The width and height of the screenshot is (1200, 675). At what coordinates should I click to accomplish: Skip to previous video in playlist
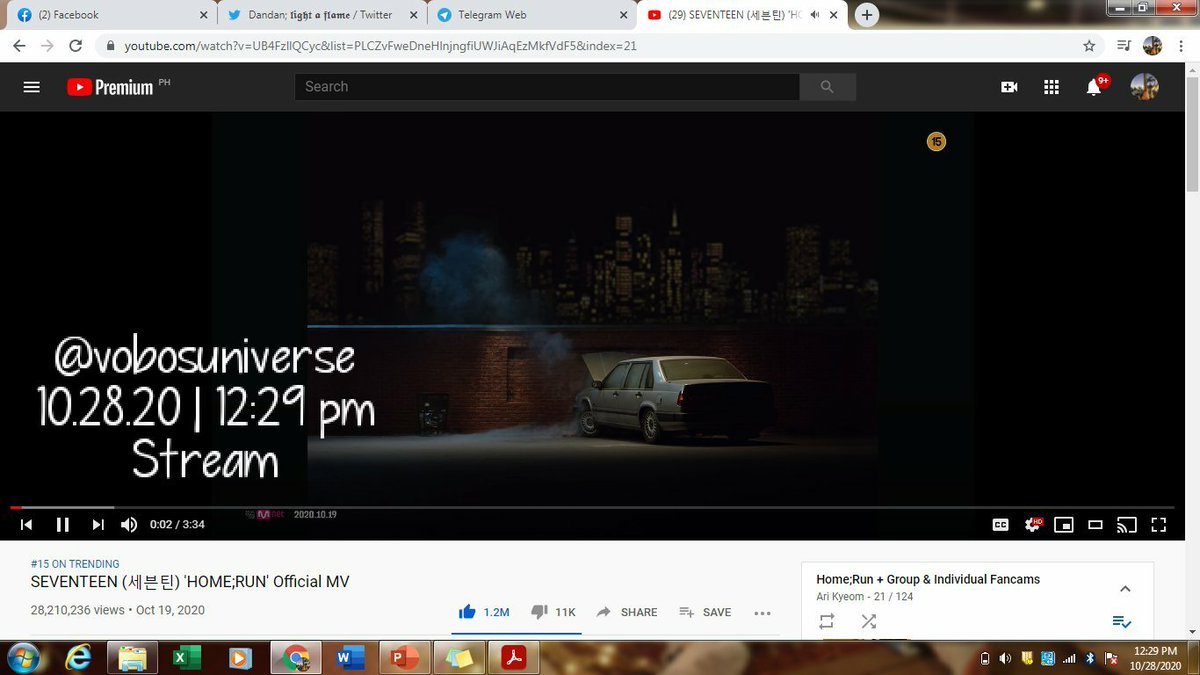pyautogui.click(x=27, y=524)
